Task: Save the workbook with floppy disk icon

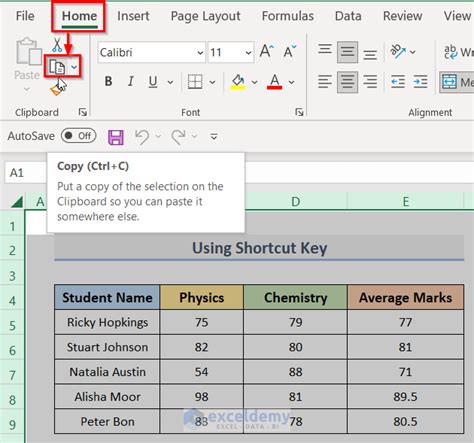Action: point(116,137)
